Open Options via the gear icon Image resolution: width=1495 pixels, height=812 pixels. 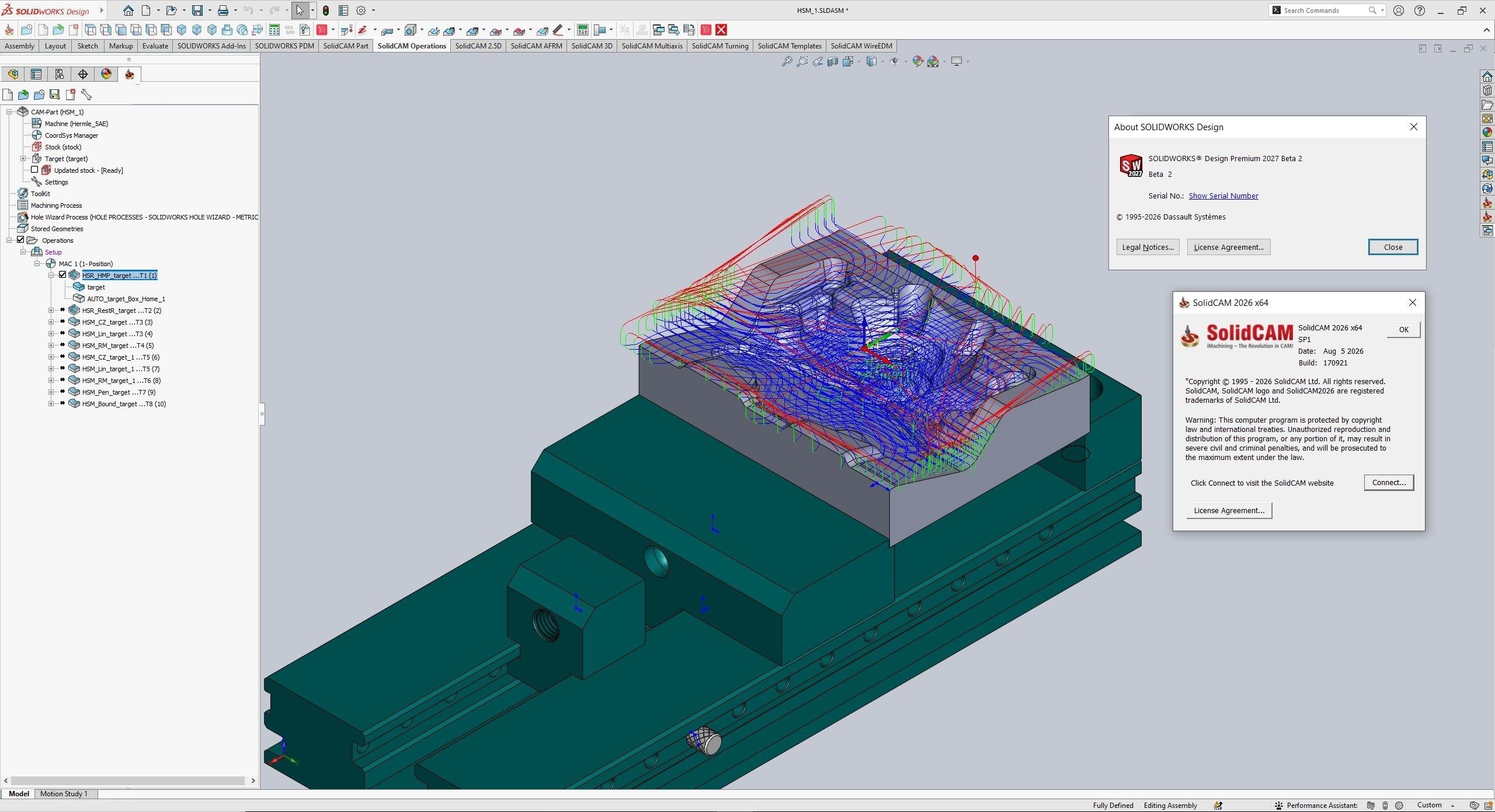click(x=361, y=11)
